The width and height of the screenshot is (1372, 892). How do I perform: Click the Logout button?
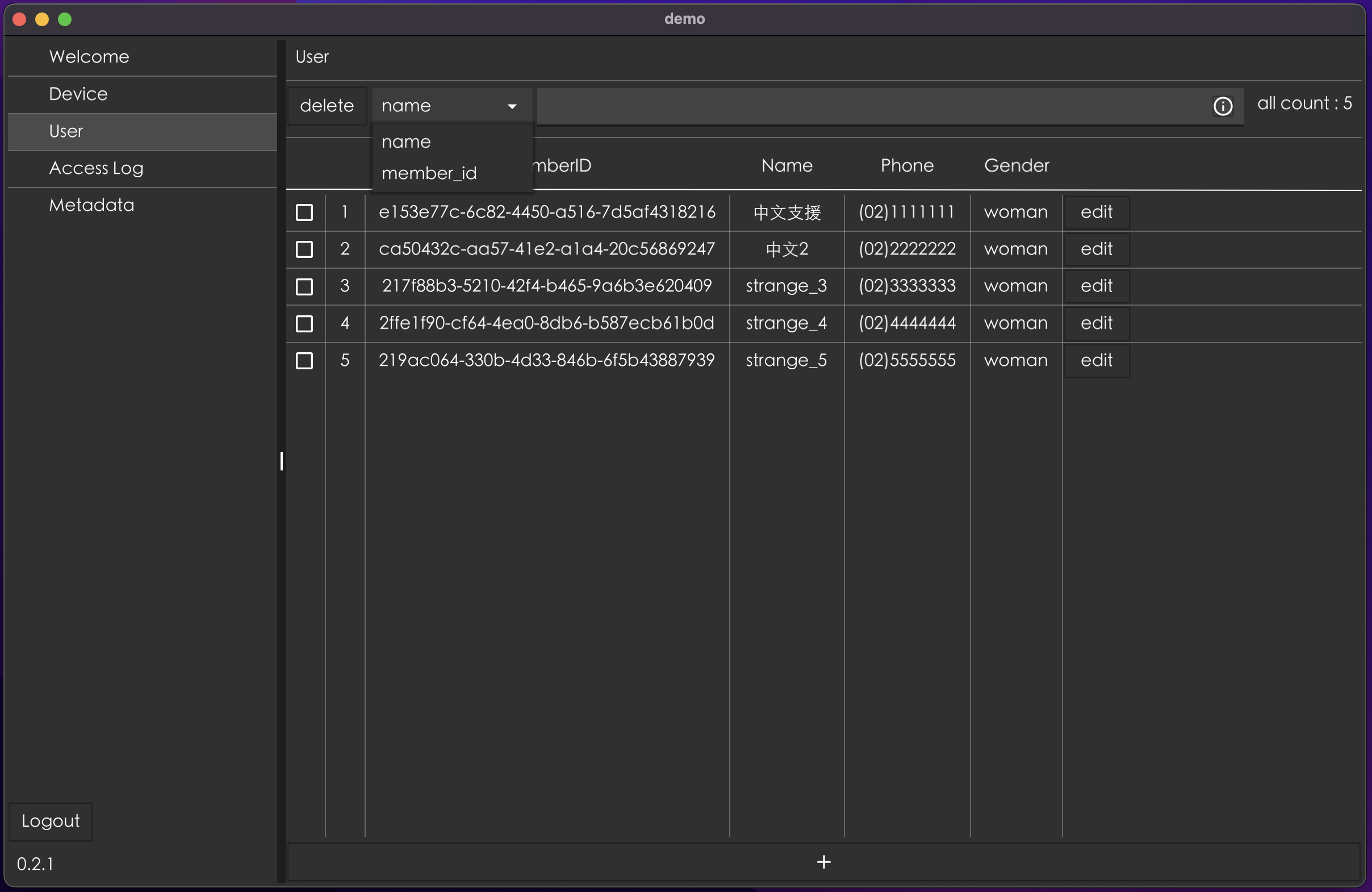(x=51, y=820)
